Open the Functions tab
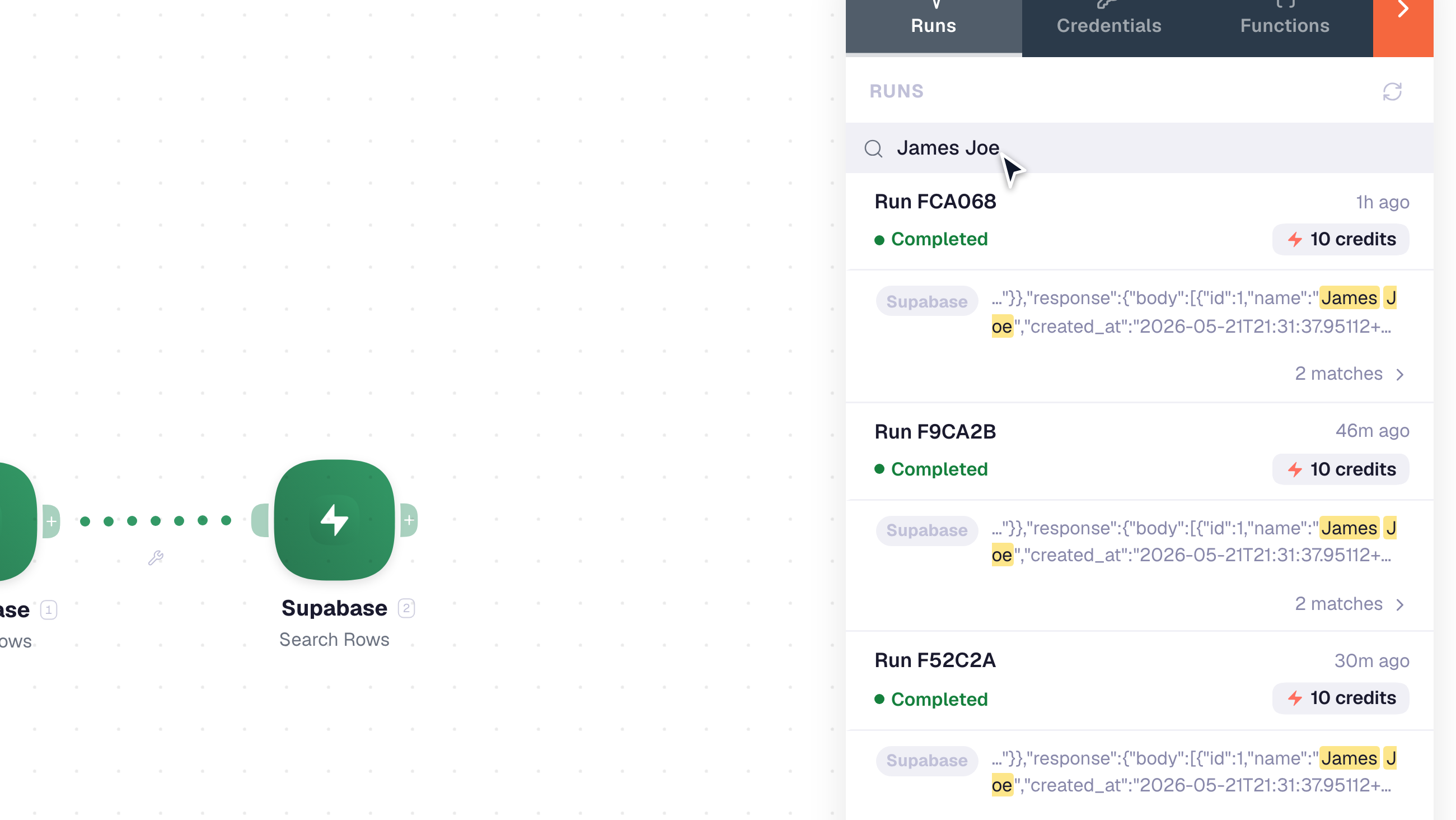1456x820 pixels. [1285, 25]
